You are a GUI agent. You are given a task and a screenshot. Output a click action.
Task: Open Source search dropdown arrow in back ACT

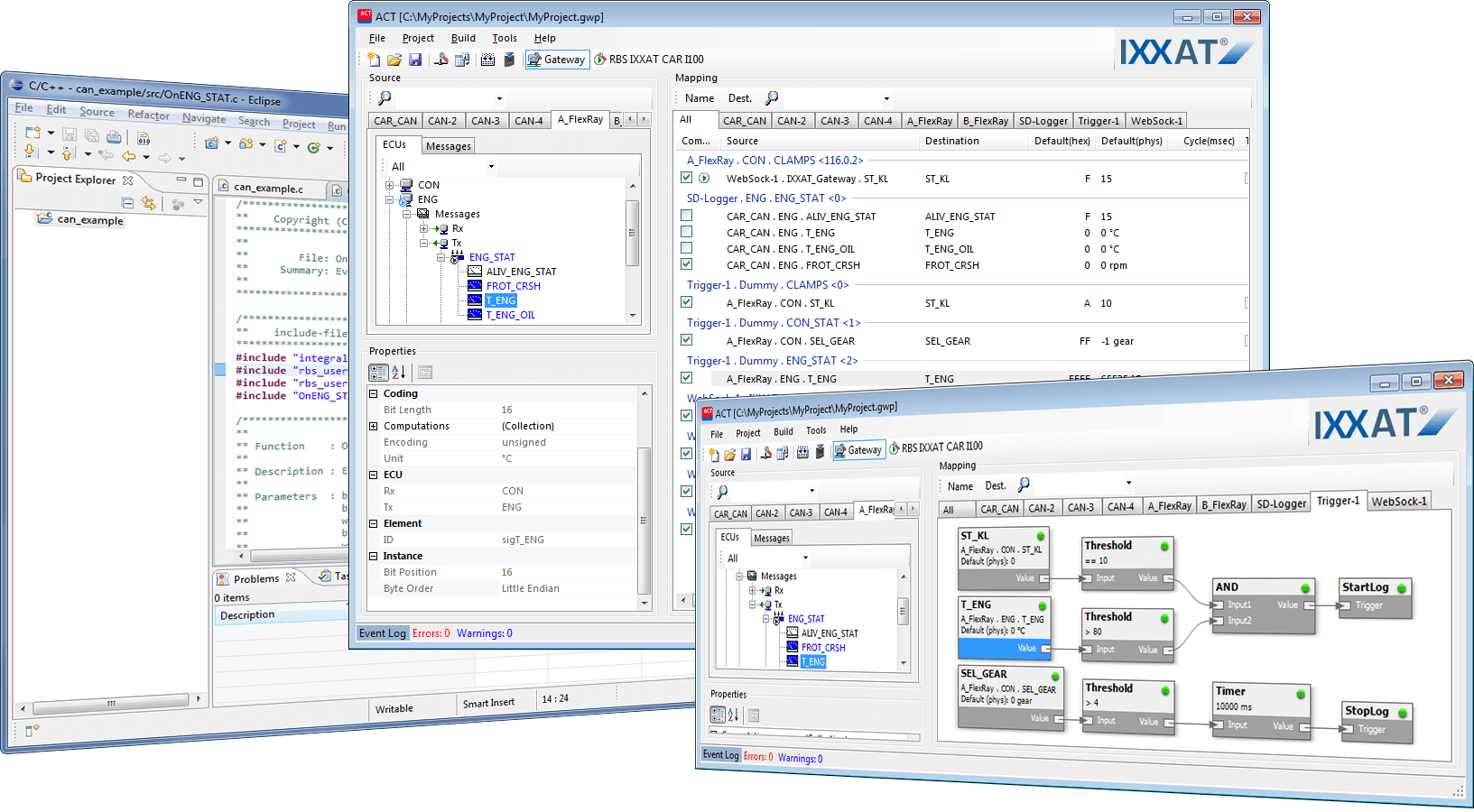pyautogui.click(x=499, y=98)
